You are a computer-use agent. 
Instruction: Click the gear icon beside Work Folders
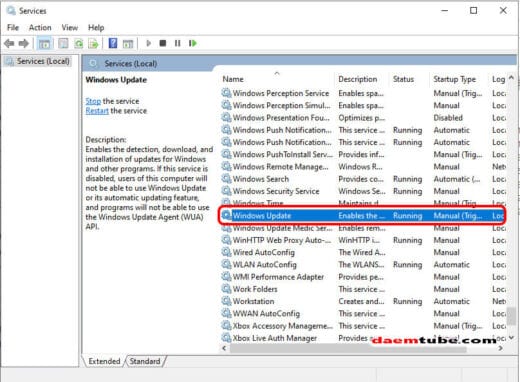(x=226, y=289)
